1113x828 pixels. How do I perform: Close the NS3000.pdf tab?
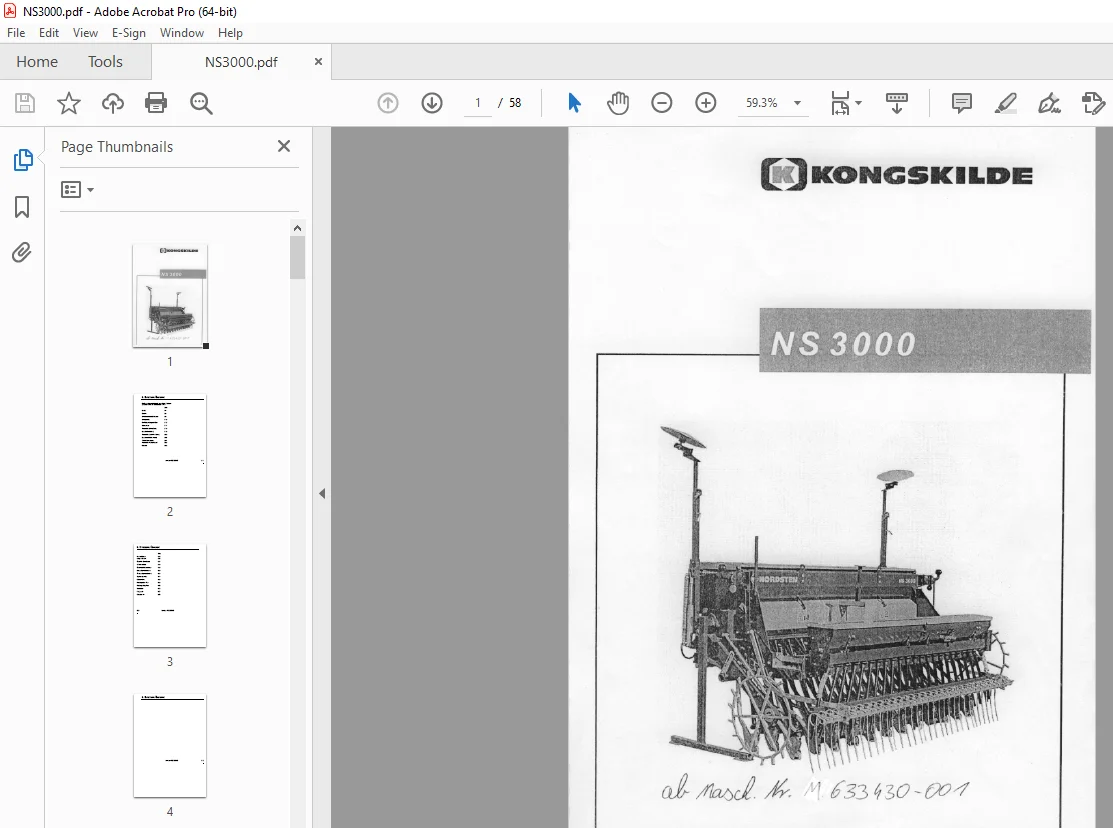click(318, 62)
